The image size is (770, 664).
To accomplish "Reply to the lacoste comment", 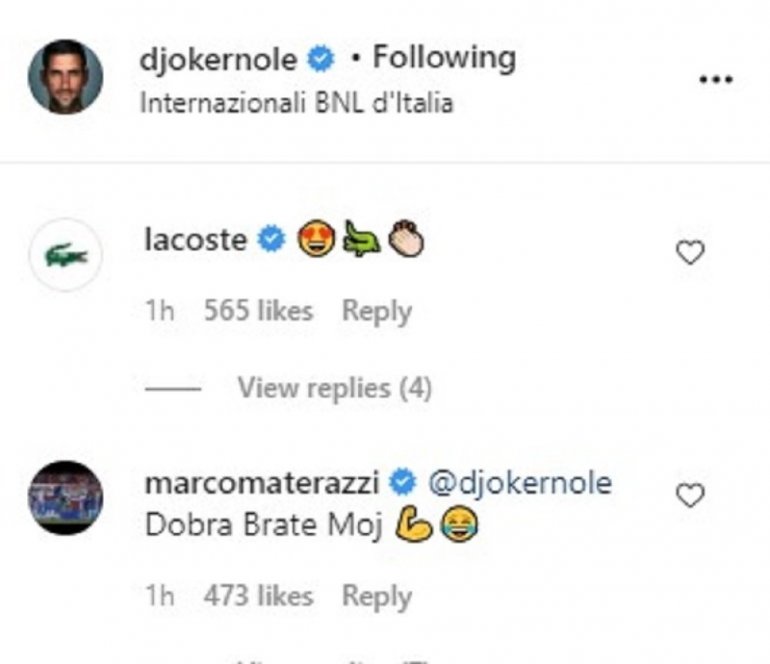I will tap(377, 311).
